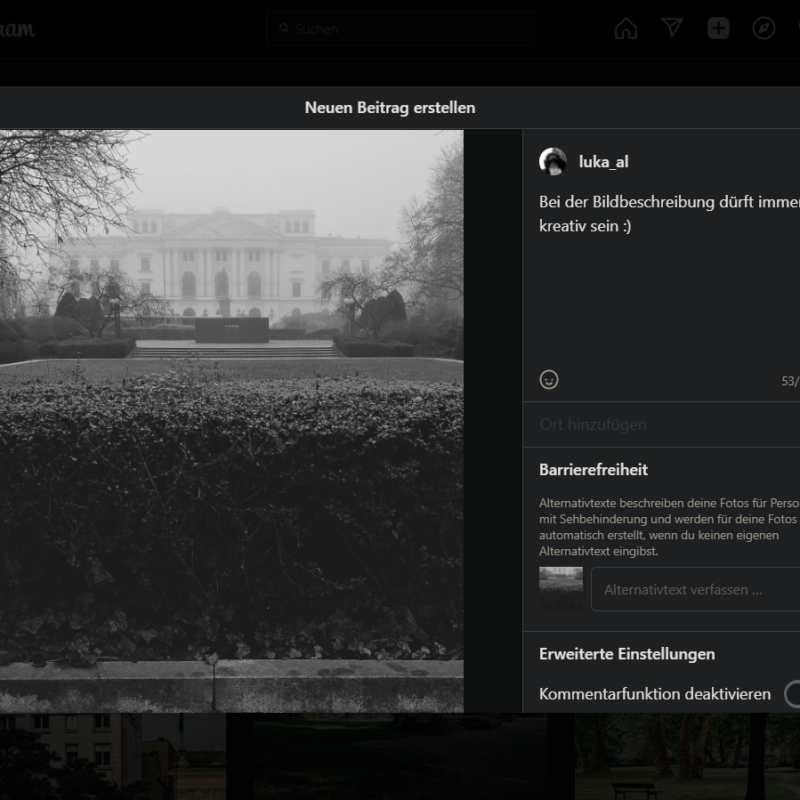Viewport: 800px width, 800px height.
Task: Toggle Kommentarfunktion deaktivieren switch
Action: click(791, 693)
